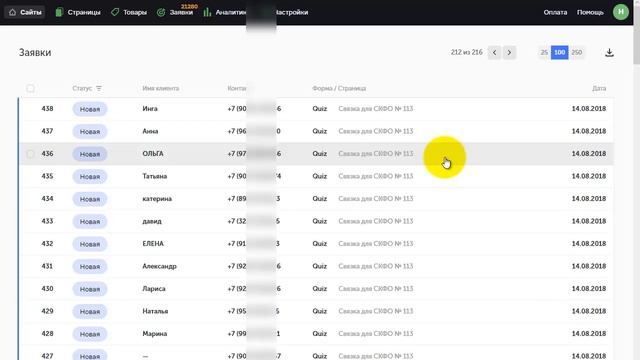Select client name ОЛЬГА
Viewport: 640px width, 360px height.
153,153
